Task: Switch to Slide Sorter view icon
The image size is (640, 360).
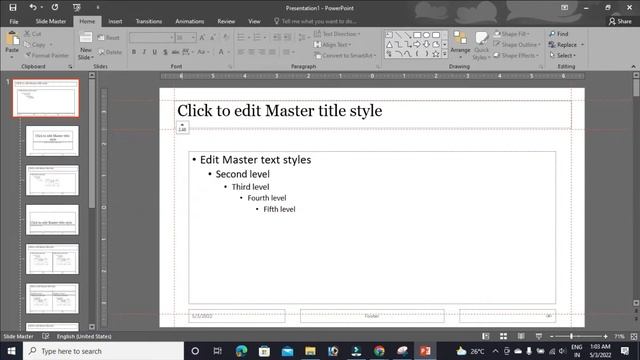Action: pyautogui.click(x=503, y=336)
